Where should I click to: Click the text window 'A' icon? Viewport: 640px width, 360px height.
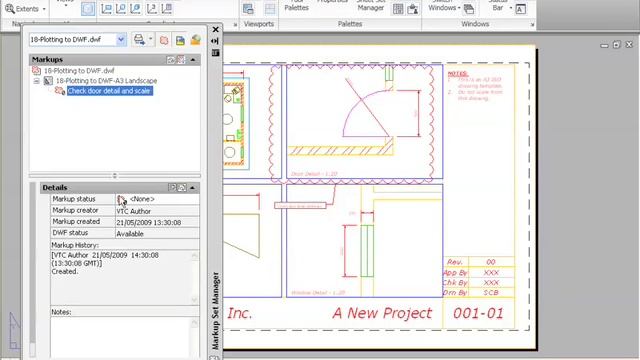pos(520,9)
